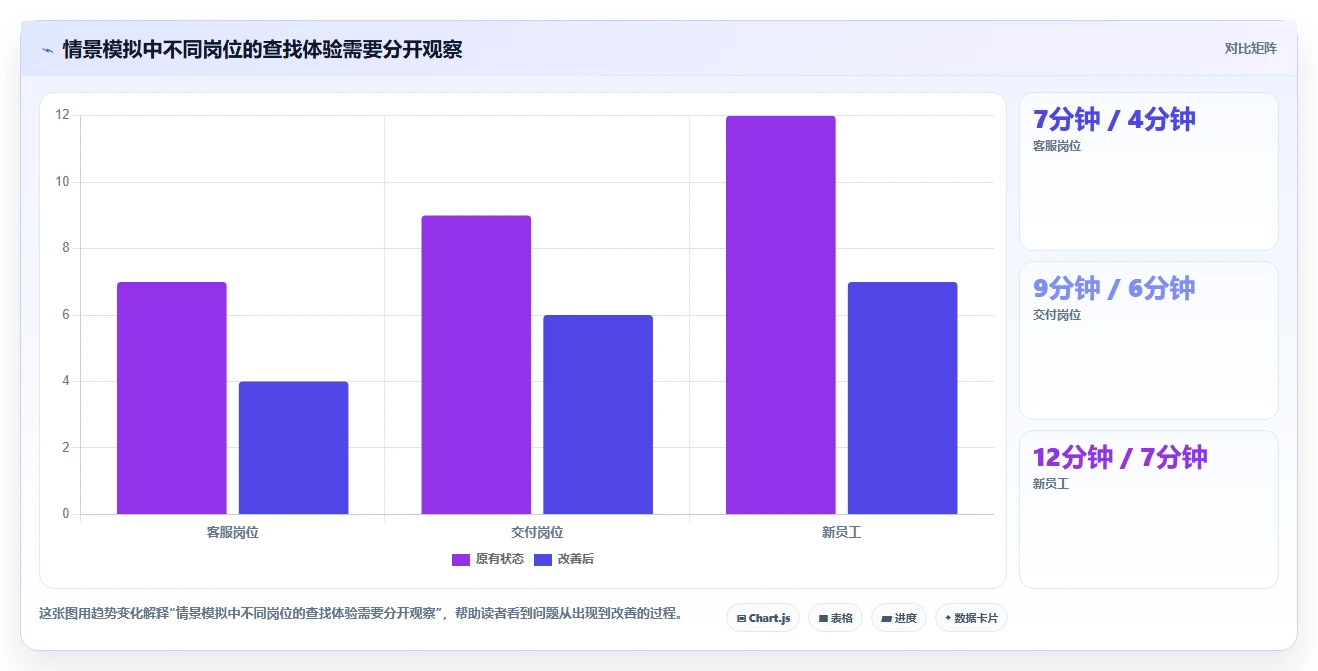Click the 进度 tag chip
The height and width of the screenshot is (671, 1318).
click(x=899, y=618)
